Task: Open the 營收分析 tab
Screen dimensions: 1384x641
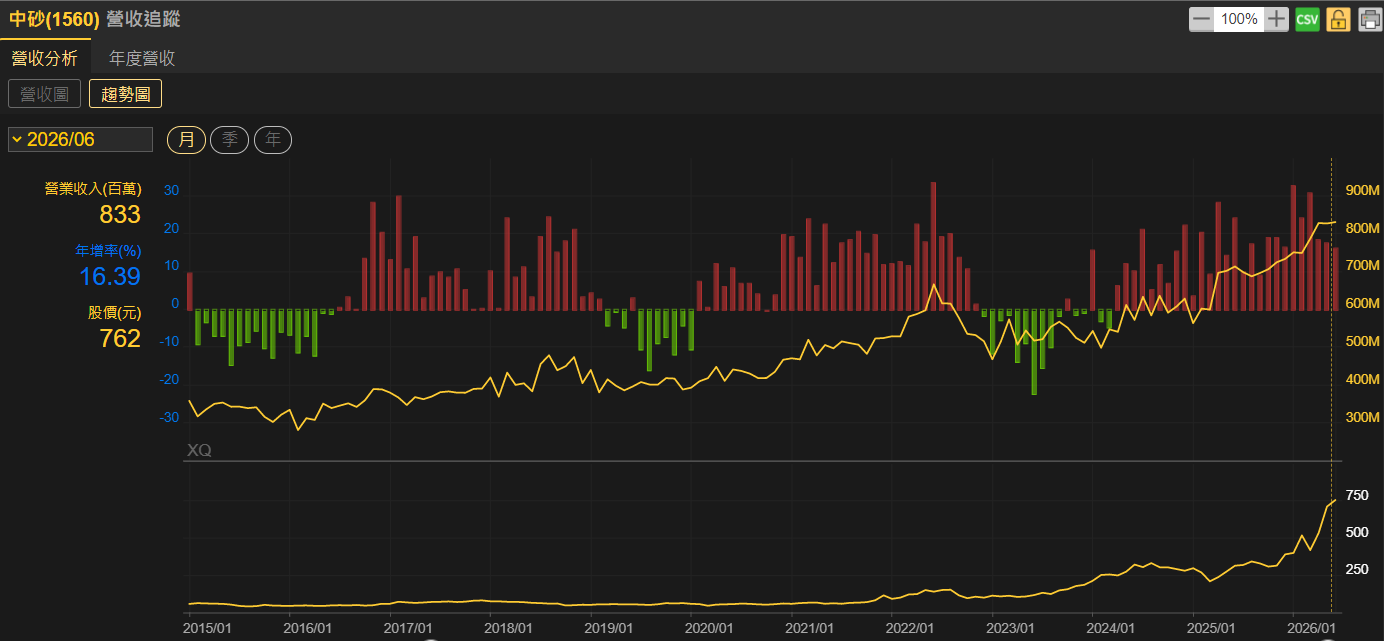Action: click(44, 58)
